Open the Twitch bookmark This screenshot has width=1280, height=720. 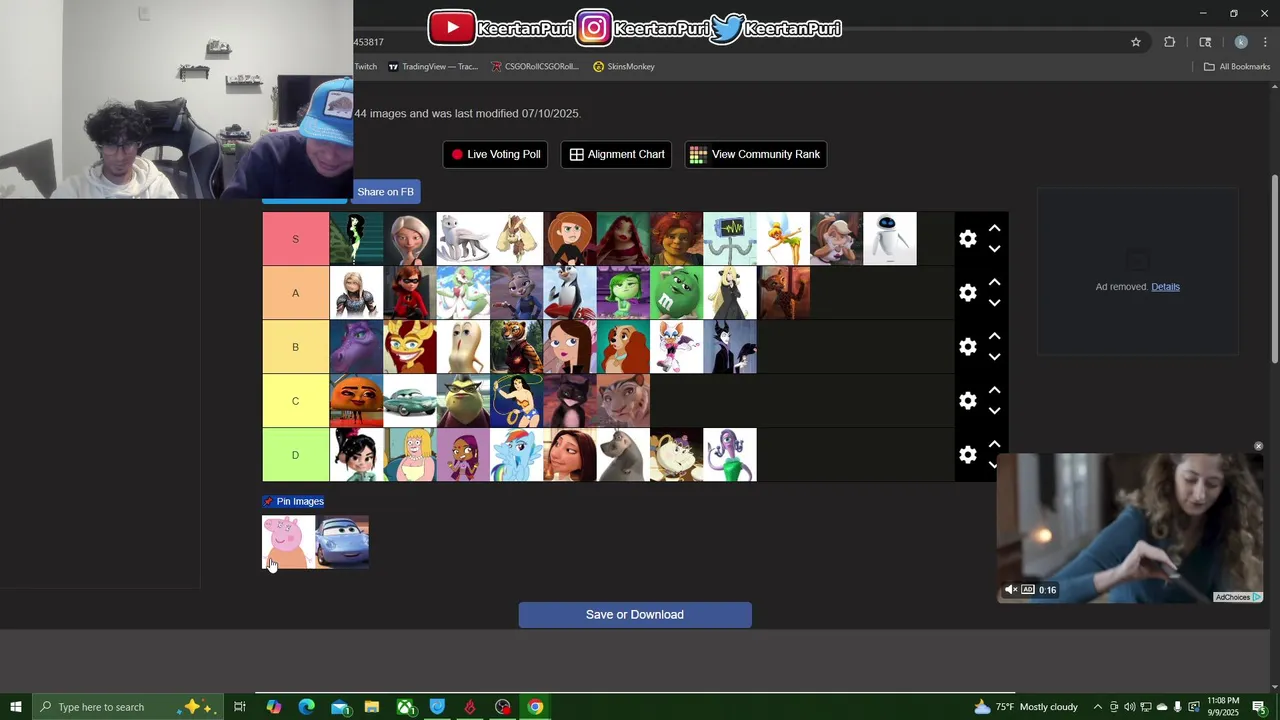point(365,67)
